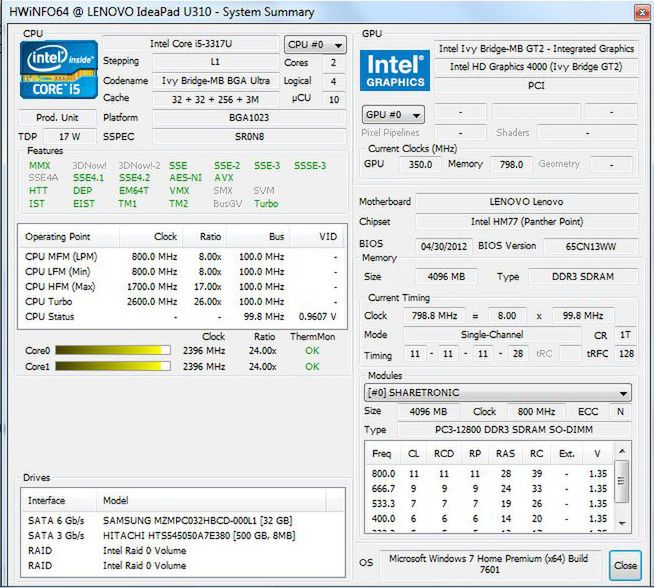
Task: Click the PCI bus field under GPU
Action: 536,85
